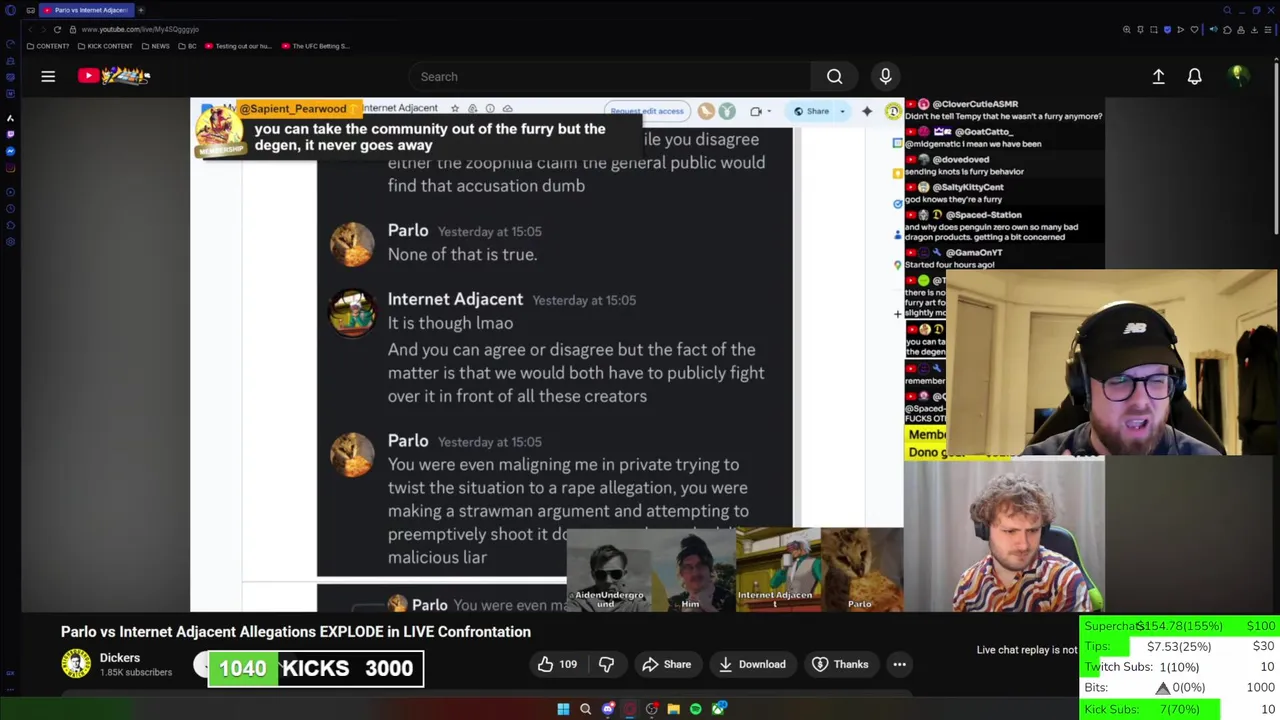Open more actions three-dot menu
1280x720 pixels.
click(x=899, y=664)
